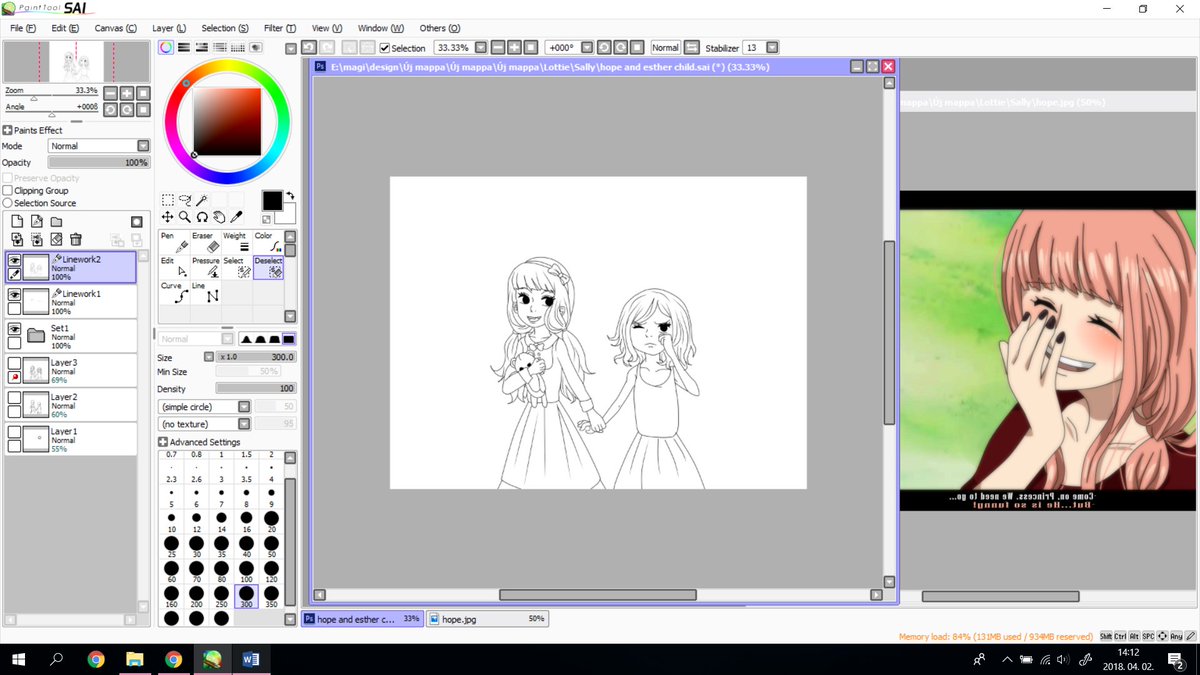Expand the Paints Effect section
Screen dimensions: 1200x675
(x=7, y=130)
